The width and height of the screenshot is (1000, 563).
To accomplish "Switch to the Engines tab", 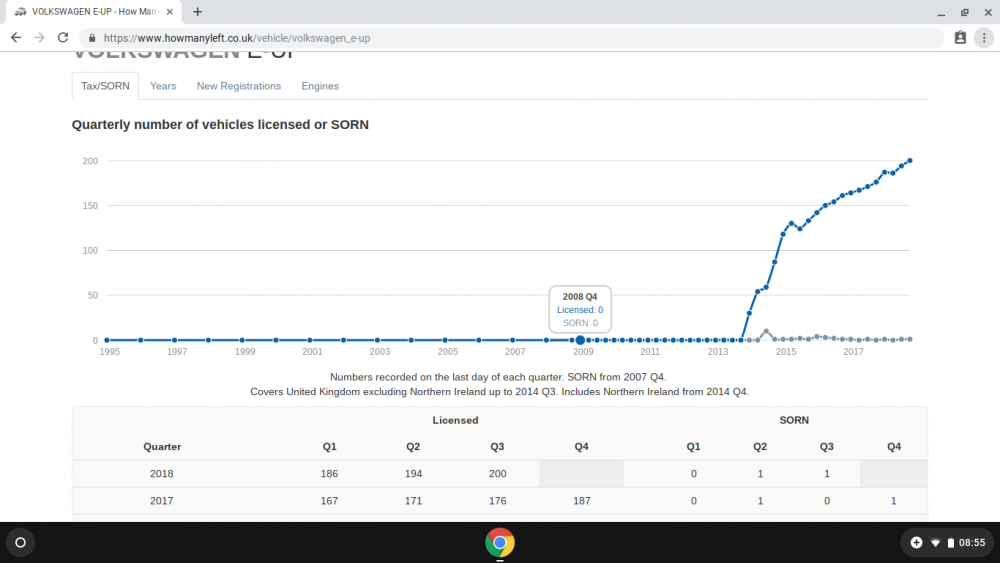I will point(320,86).
